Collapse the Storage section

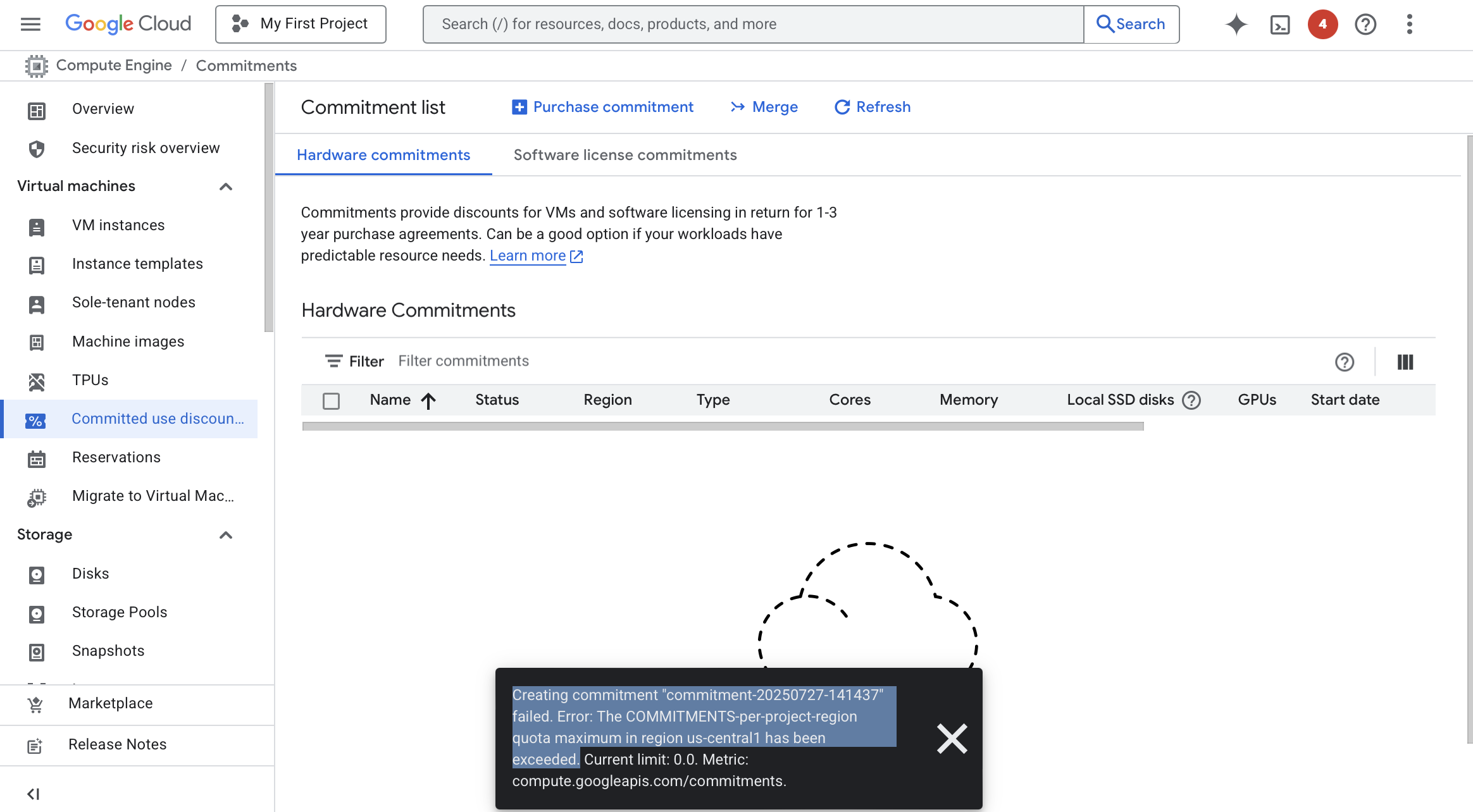(226, 535)
